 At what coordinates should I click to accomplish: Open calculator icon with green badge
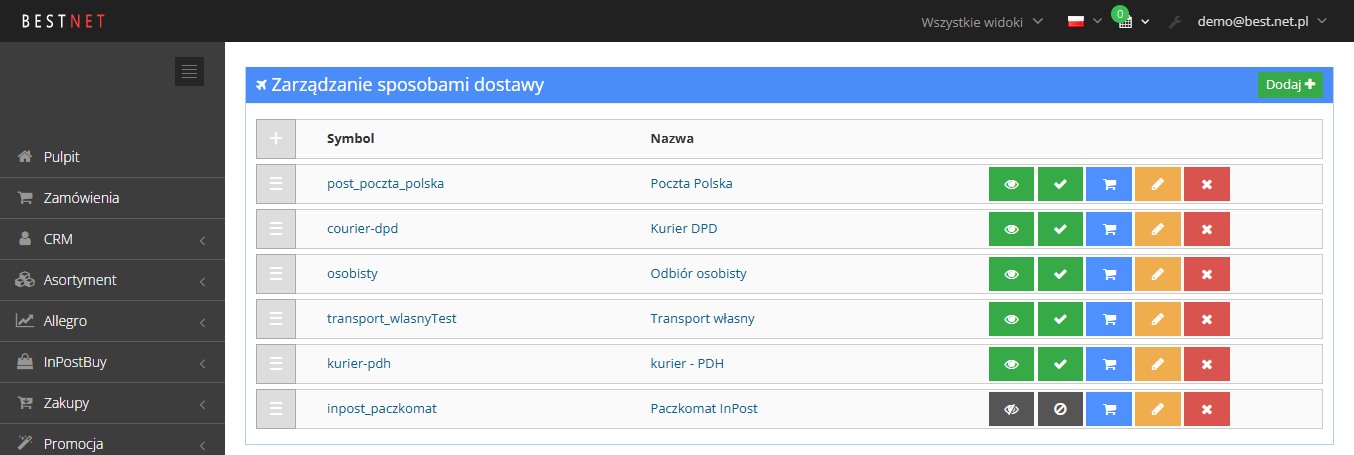(1126, 21)
